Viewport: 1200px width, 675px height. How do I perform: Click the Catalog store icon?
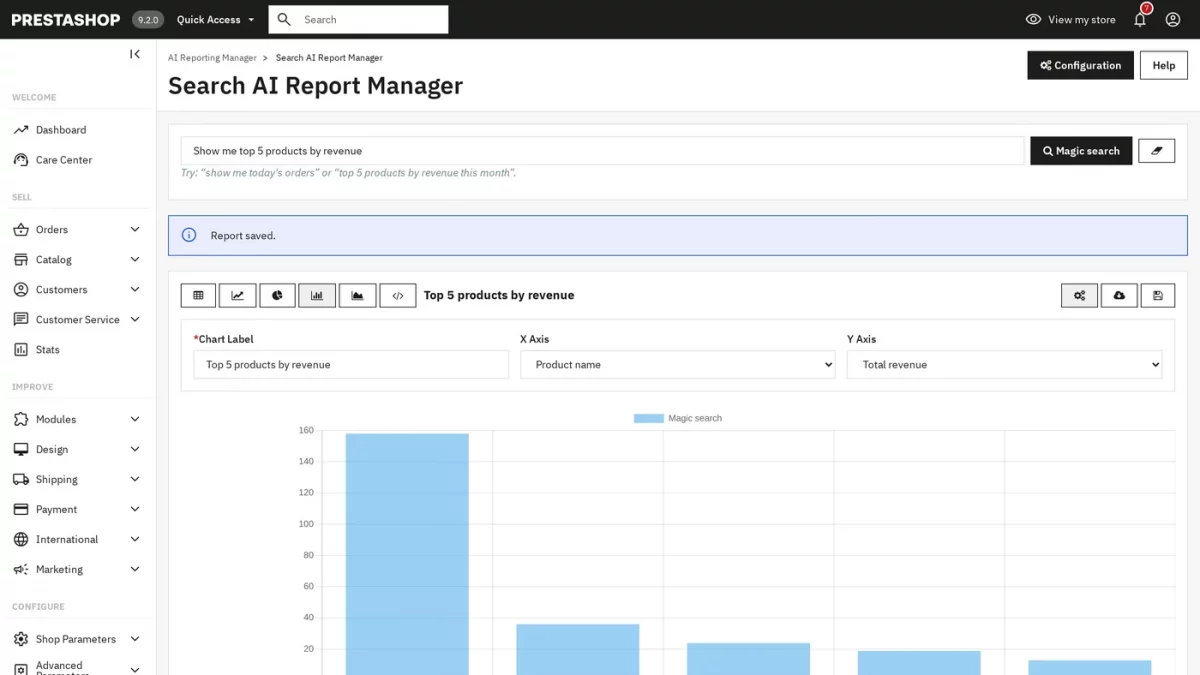20,260
